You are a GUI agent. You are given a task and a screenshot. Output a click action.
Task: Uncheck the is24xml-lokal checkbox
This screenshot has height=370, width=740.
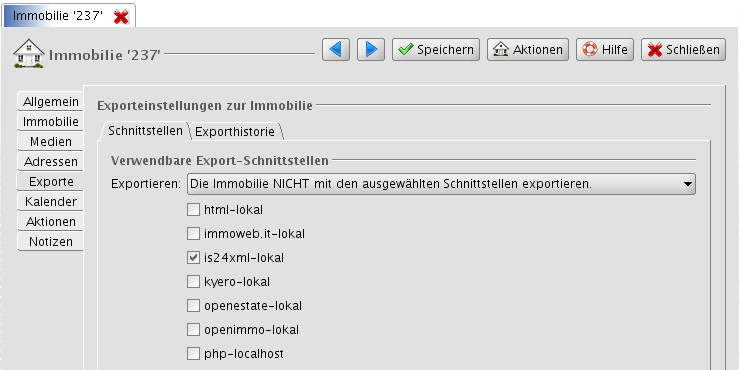point(193,258)
